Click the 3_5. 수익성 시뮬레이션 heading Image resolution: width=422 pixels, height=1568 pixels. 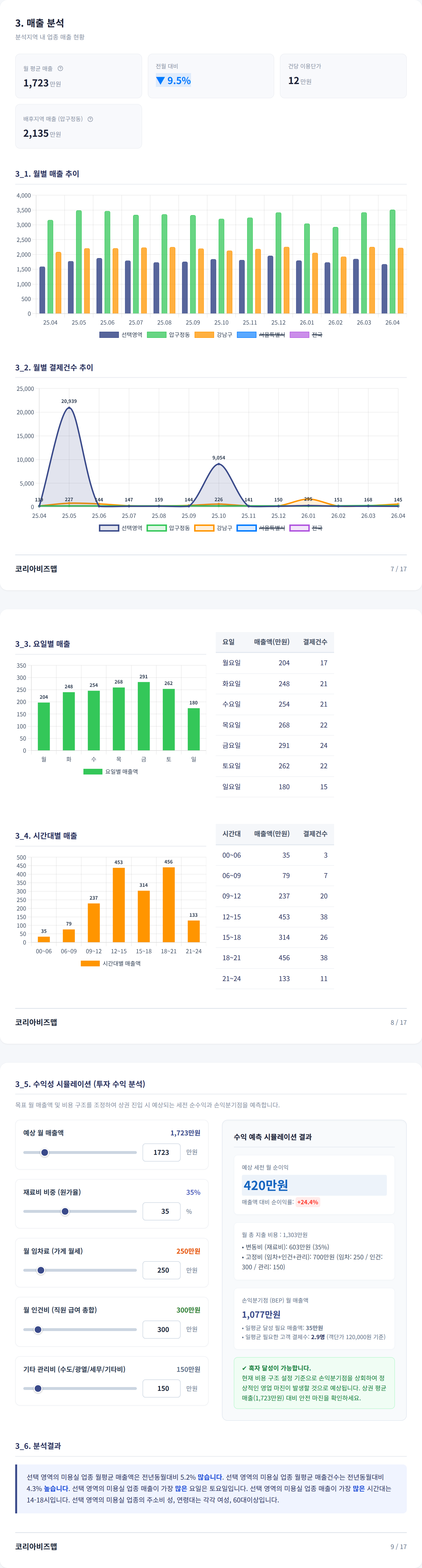tap(80, 1084)
